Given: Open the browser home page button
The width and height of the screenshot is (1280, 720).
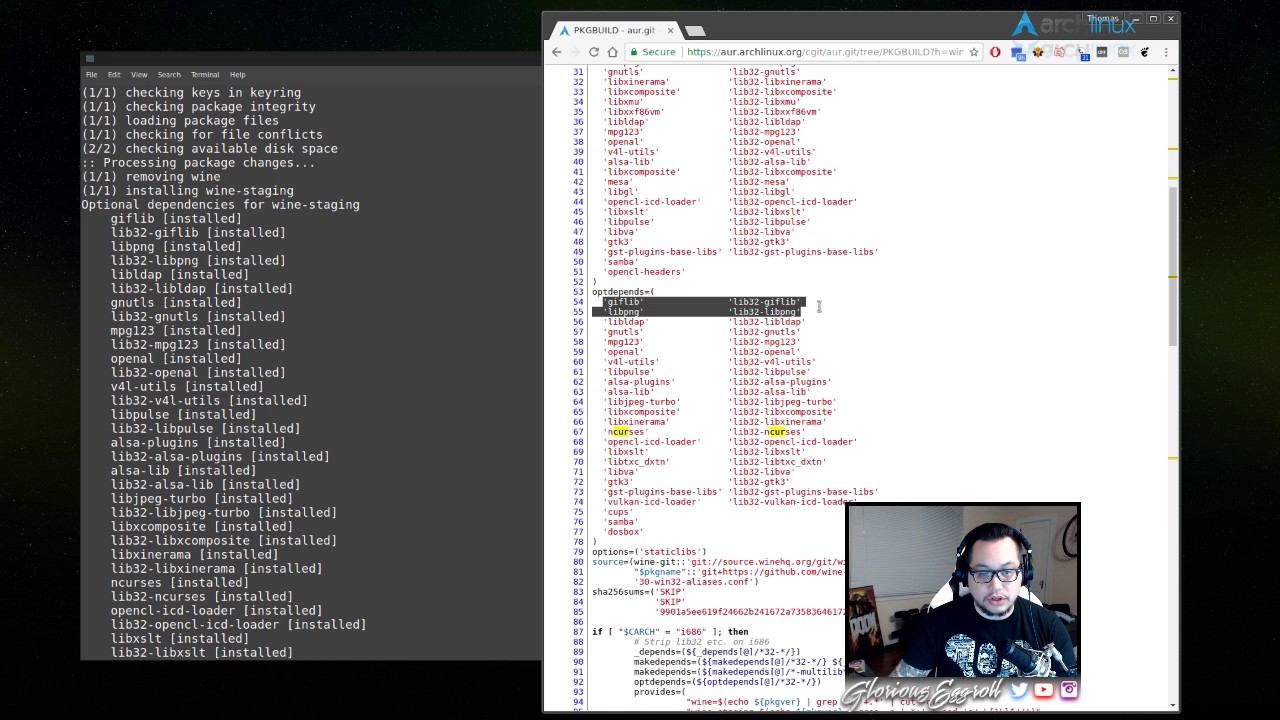Looking at the screenshot, I should pos(612,52).
